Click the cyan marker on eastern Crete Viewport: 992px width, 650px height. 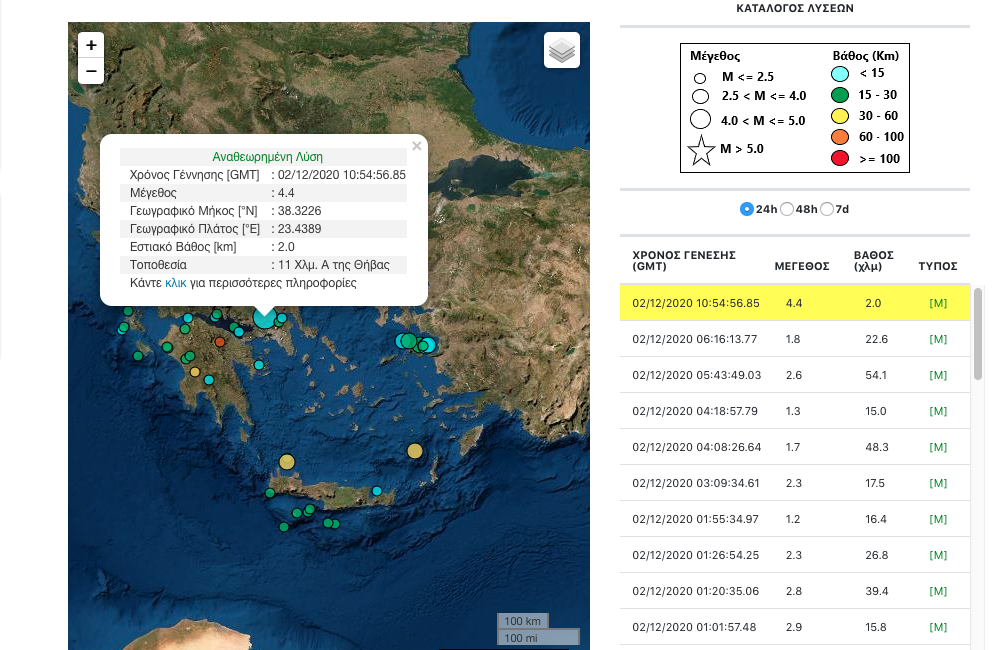[376, 490]
